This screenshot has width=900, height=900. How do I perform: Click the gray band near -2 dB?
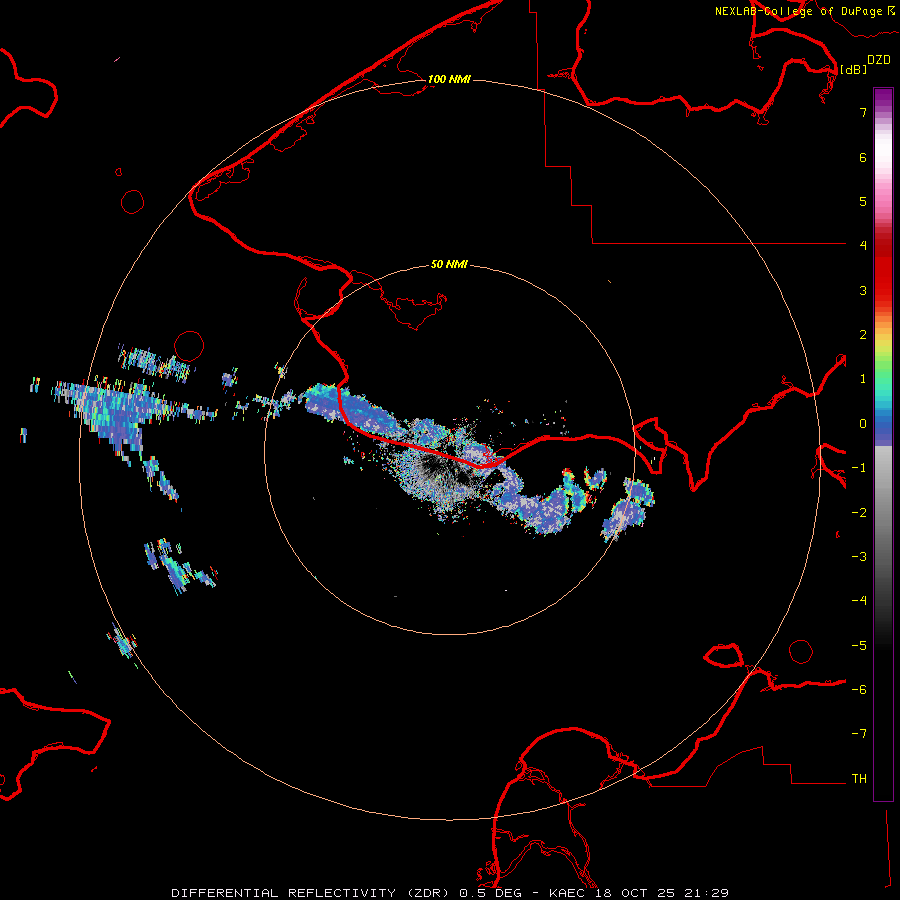pos(883,513)
